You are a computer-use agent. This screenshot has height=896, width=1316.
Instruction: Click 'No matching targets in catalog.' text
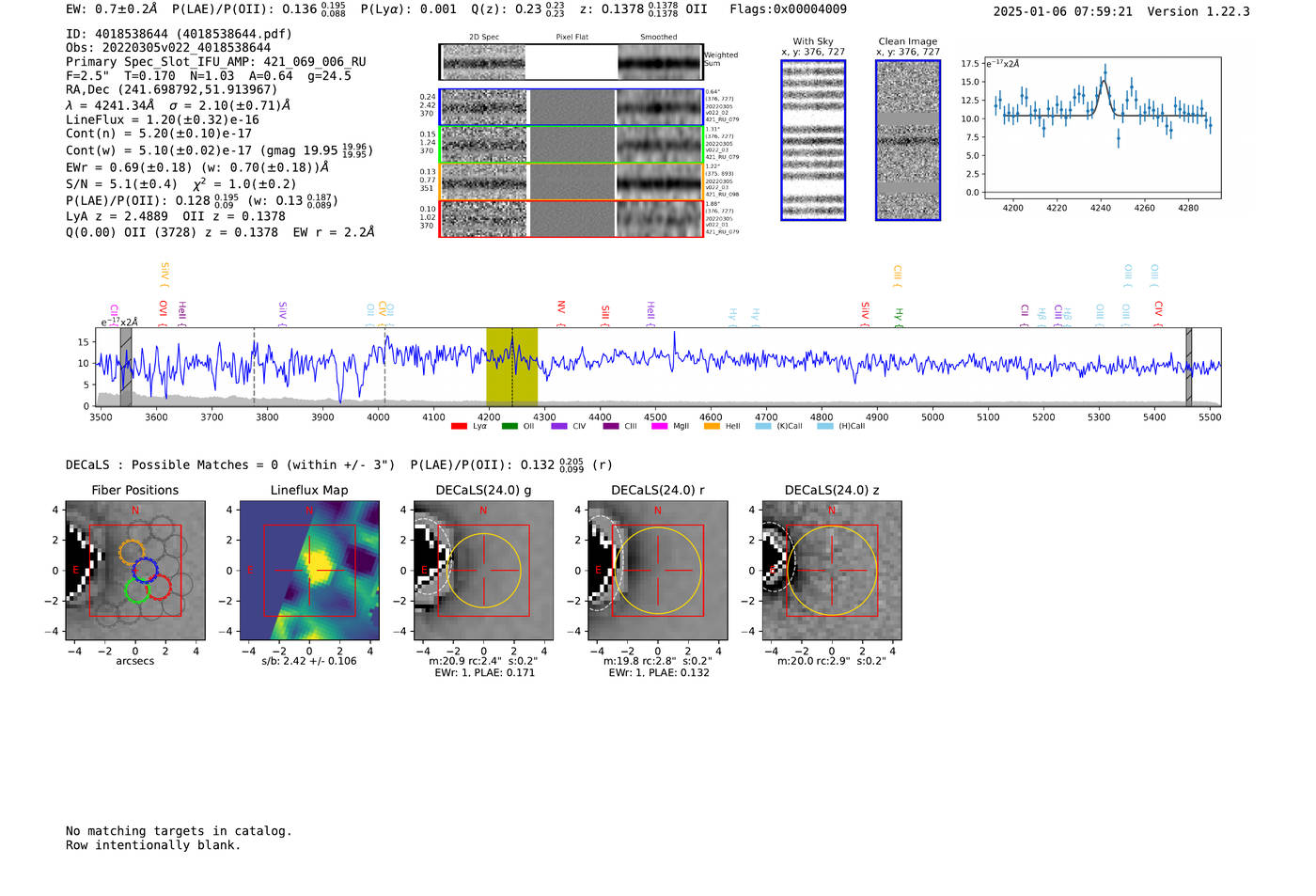(179, 831)
